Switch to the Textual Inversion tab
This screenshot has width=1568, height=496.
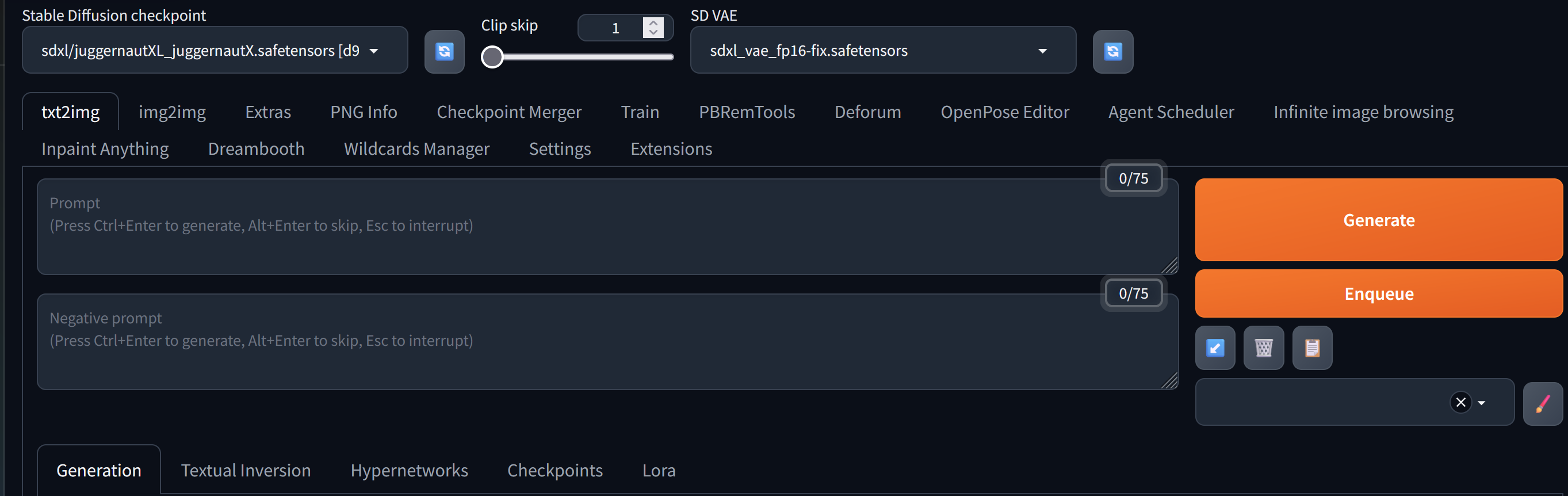[x=245, y=470]
